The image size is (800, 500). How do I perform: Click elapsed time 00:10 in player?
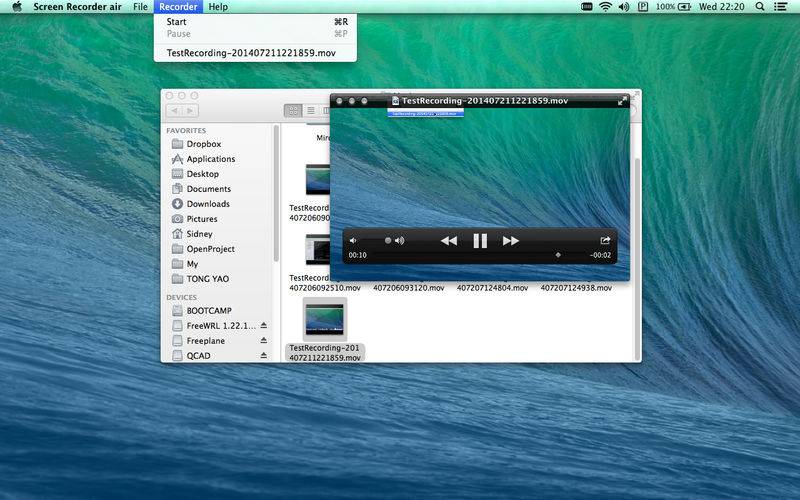pos(357,255)
